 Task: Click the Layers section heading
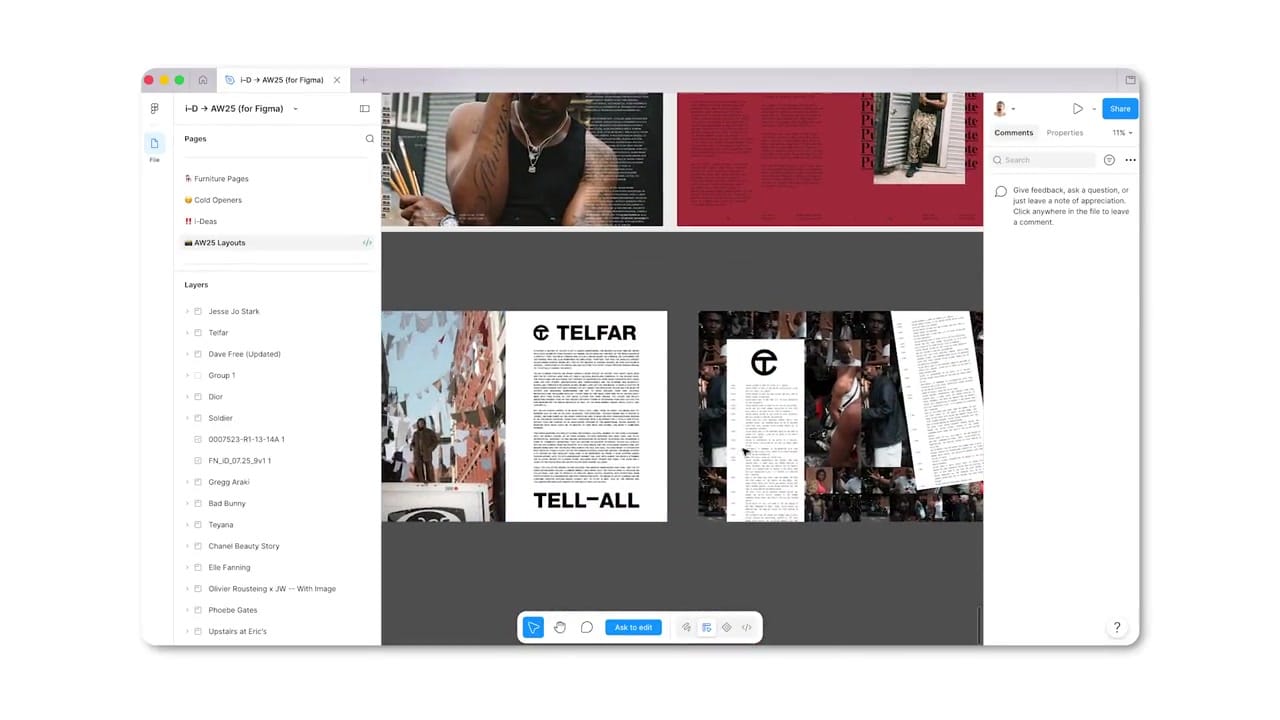coord(196,285)
